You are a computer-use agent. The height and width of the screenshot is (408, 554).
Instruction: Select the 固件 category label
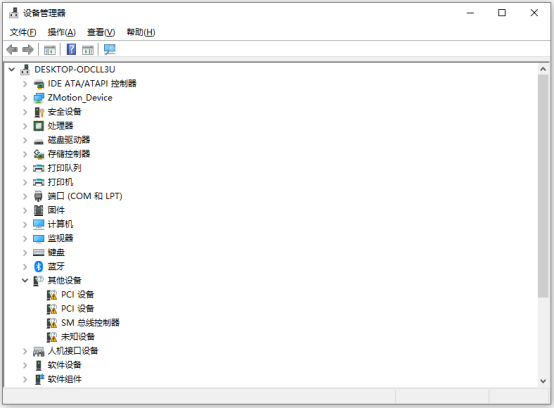tap(56, 210)
